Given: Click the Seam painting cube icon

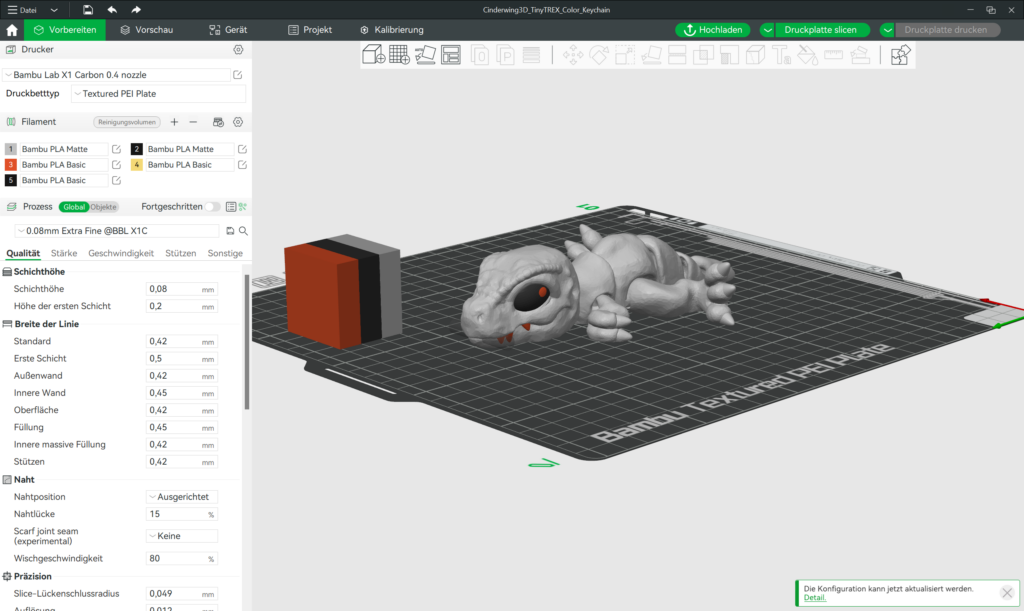Looking at the screenshot, I should tap(756, 55).
